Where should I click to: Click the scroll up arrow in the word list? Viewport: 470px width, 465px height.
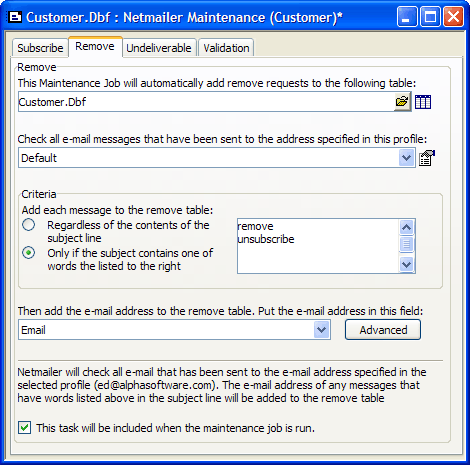click(x=406, y=228)
